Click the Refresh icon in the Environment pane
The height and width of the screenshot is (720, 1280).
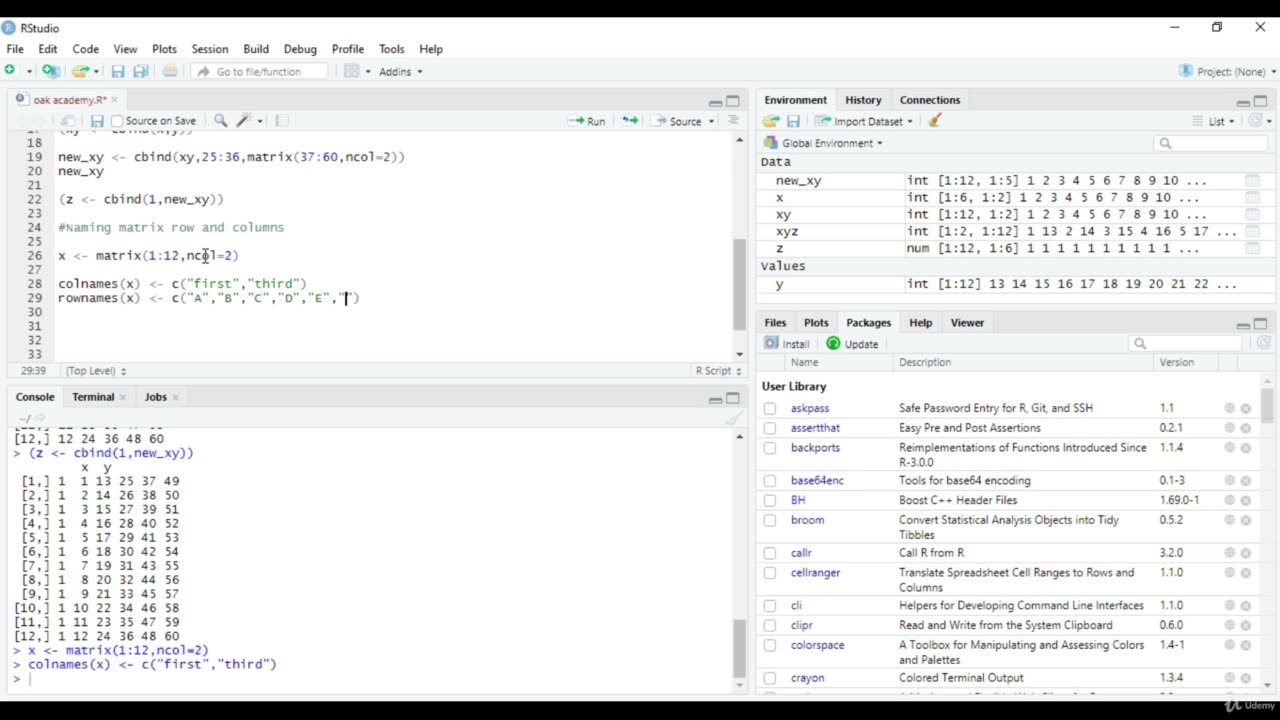point(1256,121)
